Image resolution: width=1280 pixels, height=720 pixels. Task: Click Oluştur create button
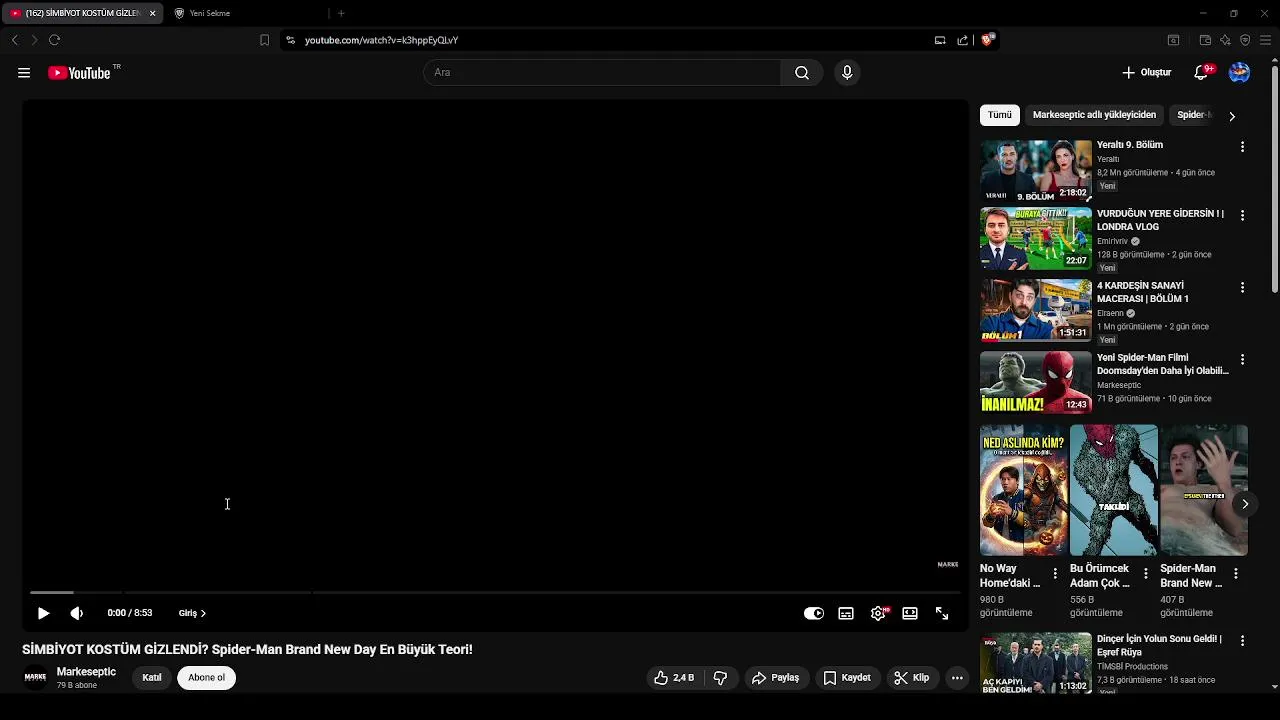[x=1146, y=72]
